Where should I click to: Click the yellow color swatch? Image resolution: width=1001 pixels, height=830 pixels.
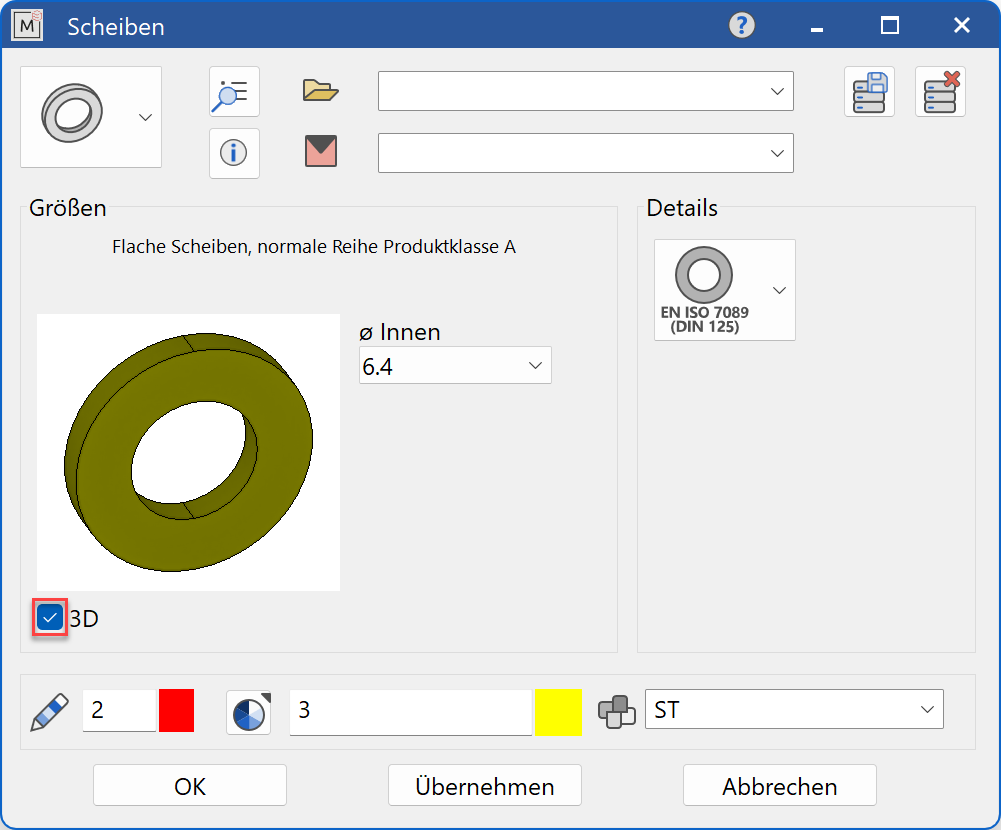click(x=559, y=712)
